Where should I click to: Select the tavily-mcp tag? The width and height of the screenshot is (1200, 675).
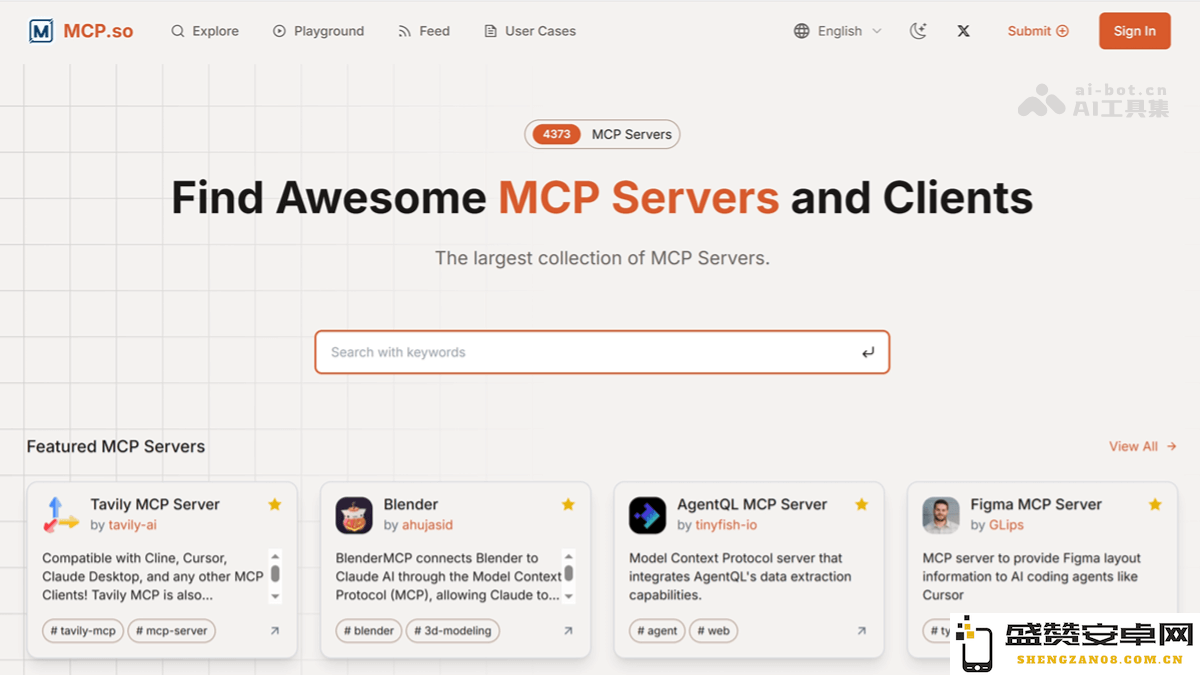coord(83,631)
